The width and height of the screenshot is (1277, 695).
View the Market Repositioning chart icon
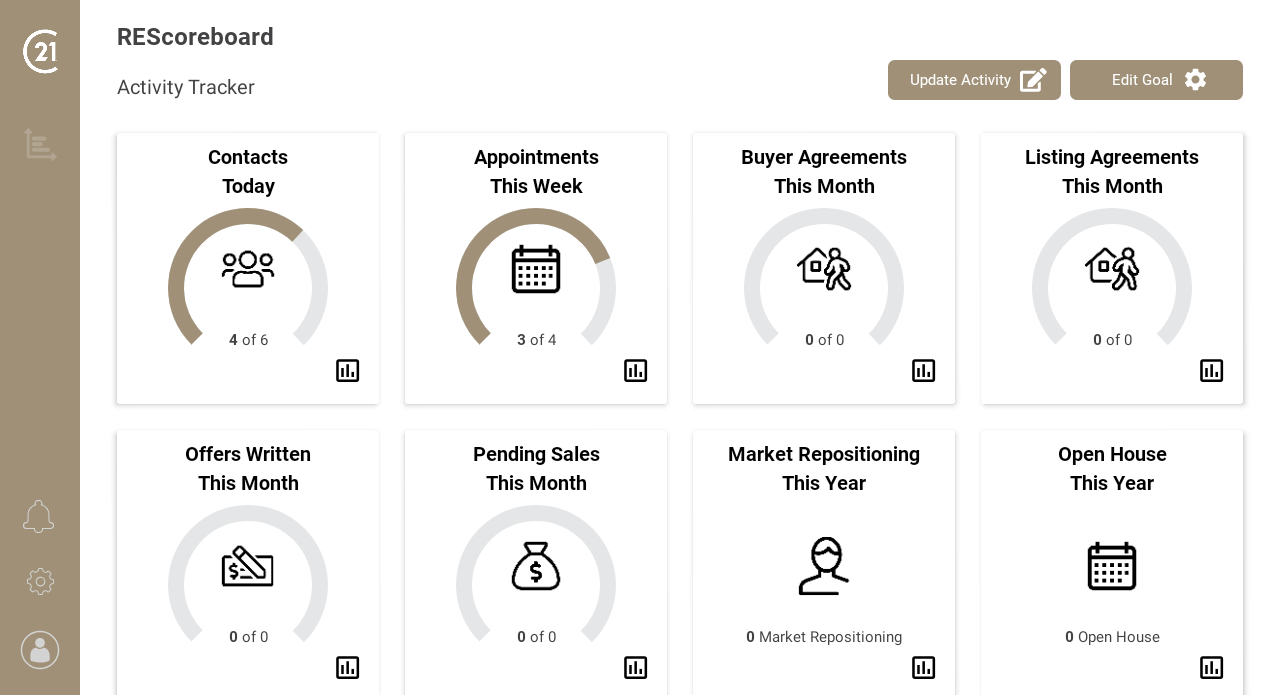click(923, 668)
